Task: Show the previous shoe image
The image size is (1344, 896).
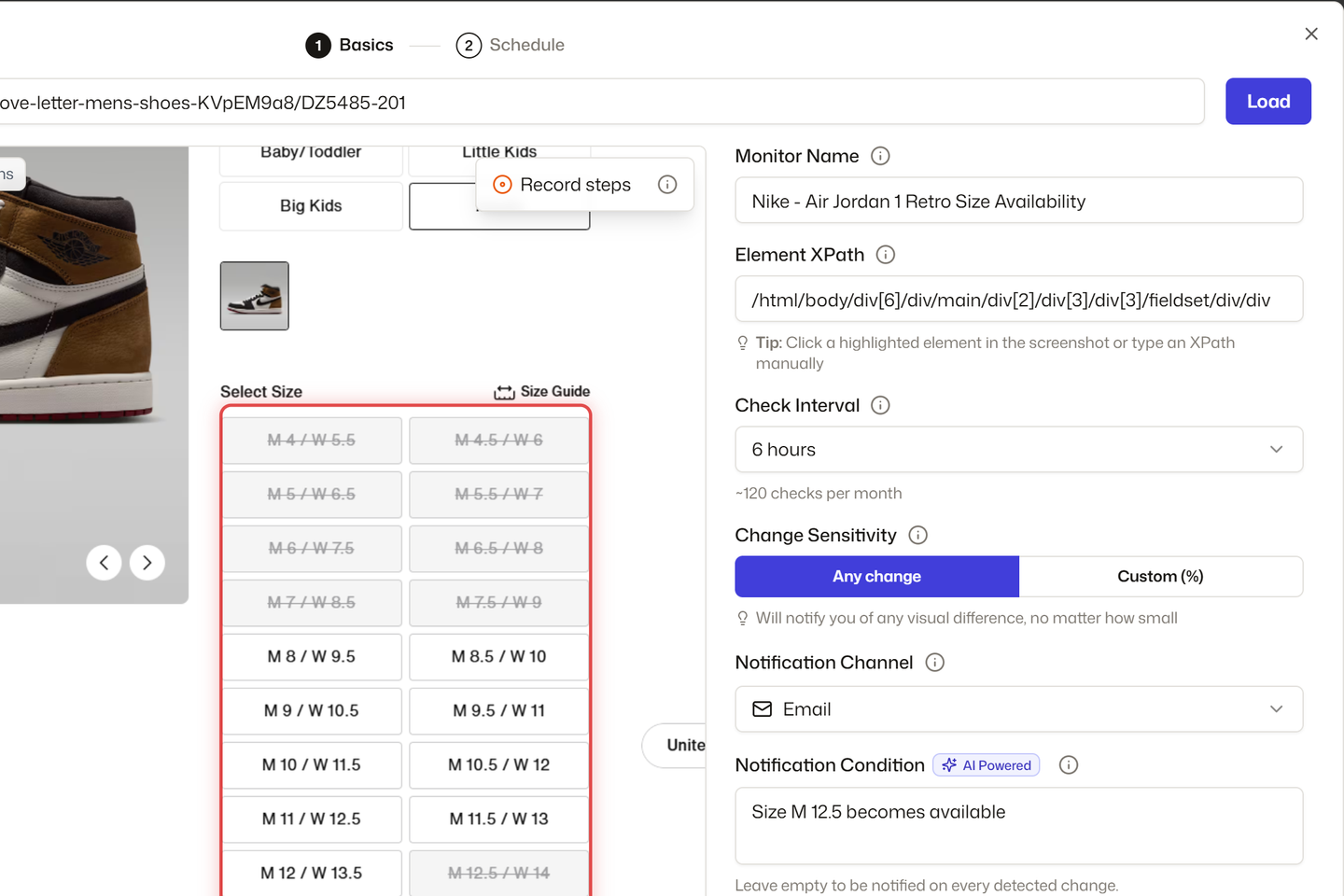Action: (x=104, y=563)
